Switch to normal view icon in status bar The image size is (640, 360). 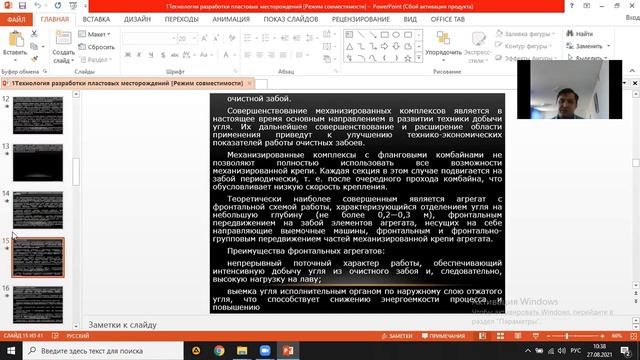(x=482, y=336)
